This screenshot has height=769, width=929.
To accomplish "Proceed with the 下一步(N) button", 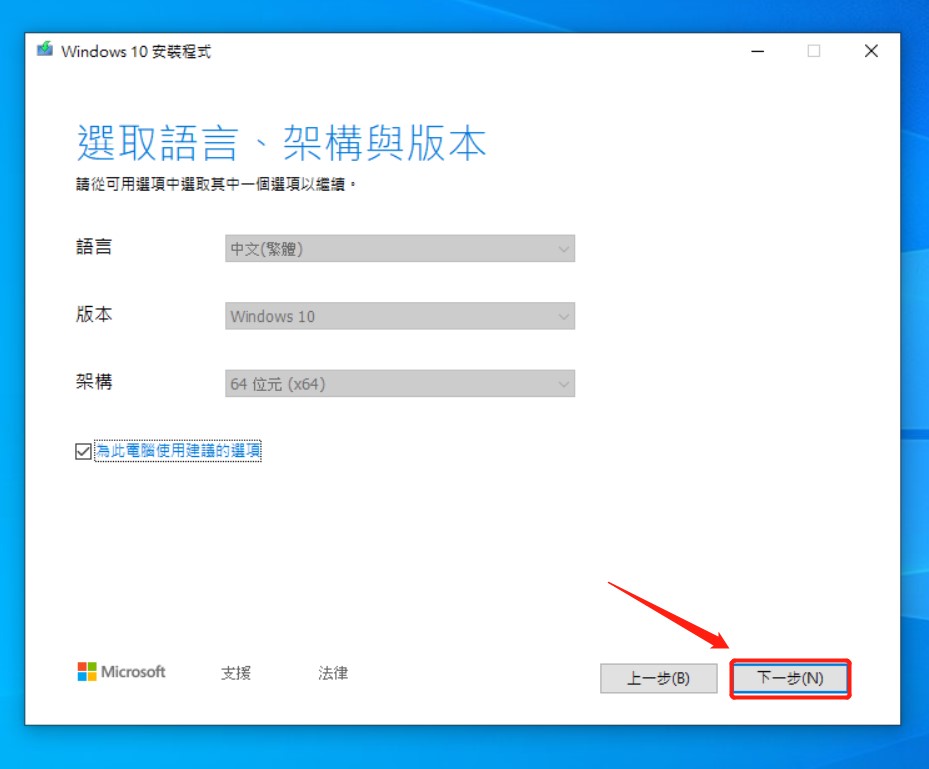I will [x=790, y=678].
